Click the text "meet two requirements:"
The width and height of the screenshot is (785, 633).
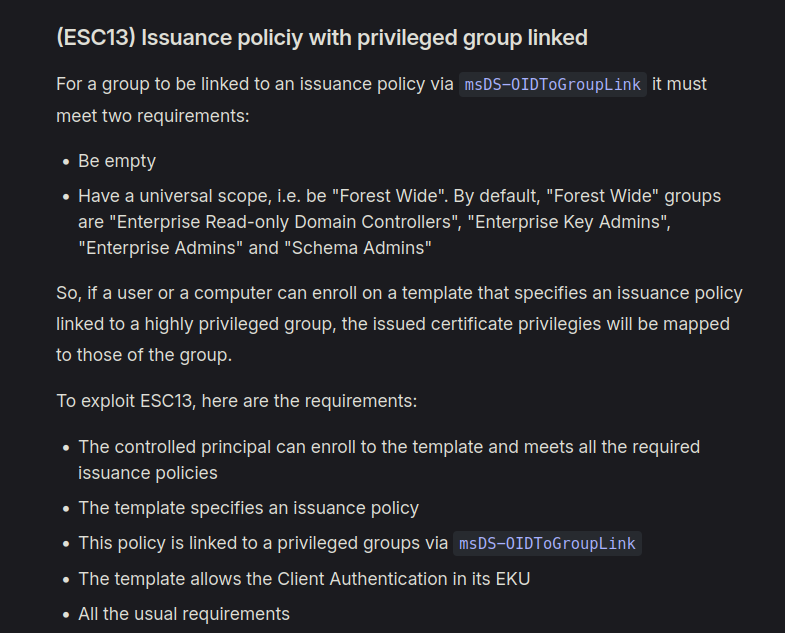tap(153, 116)
